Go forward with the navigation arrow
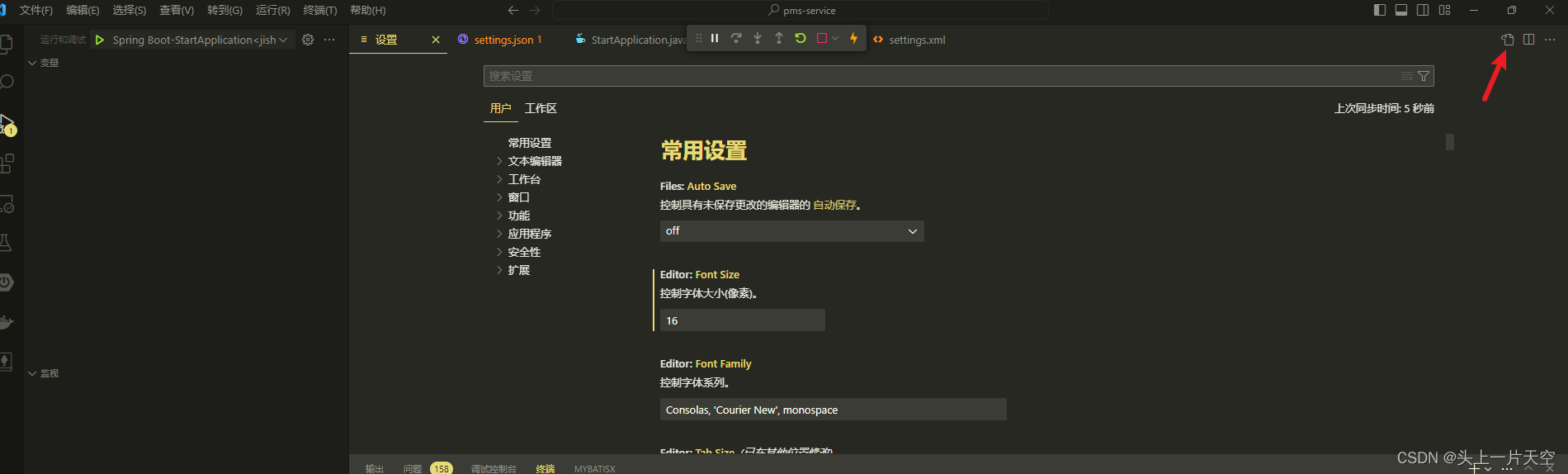Viewport: 1568px width, 474px height. coord(535,10)
